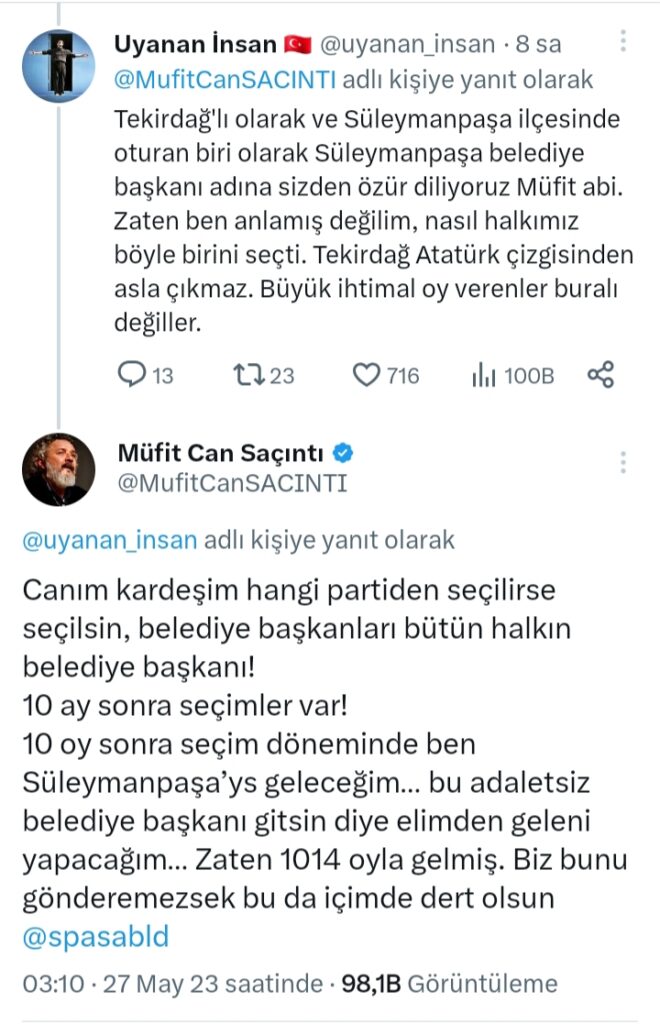Viewport: 660px width, 1024px height.
Task: Click the share icon on first tweet
Action: point(600,375)
